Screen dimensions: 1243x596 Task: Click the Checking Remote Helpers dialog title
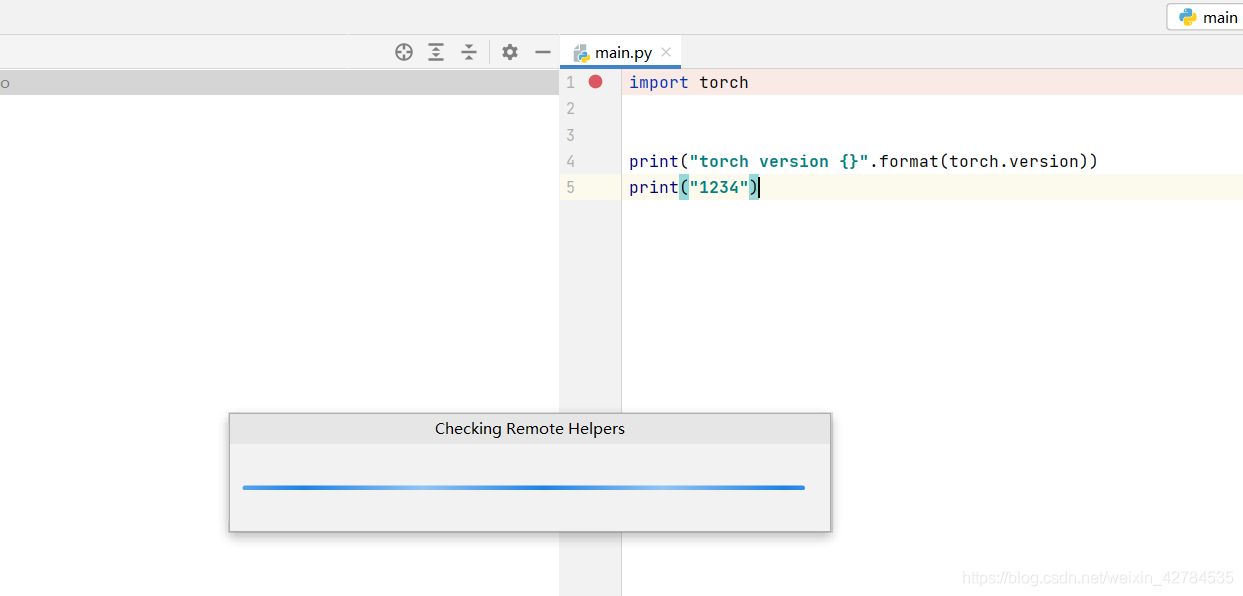click(x=530, y=429)
